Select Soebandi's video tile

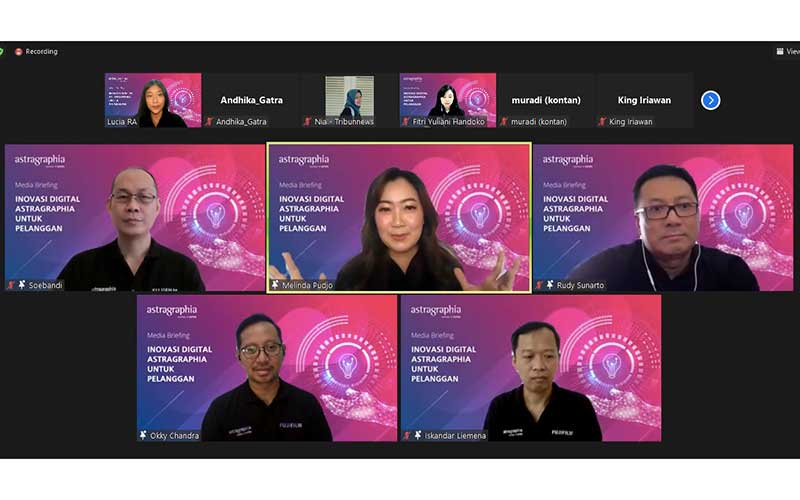[x=135, y=218]
